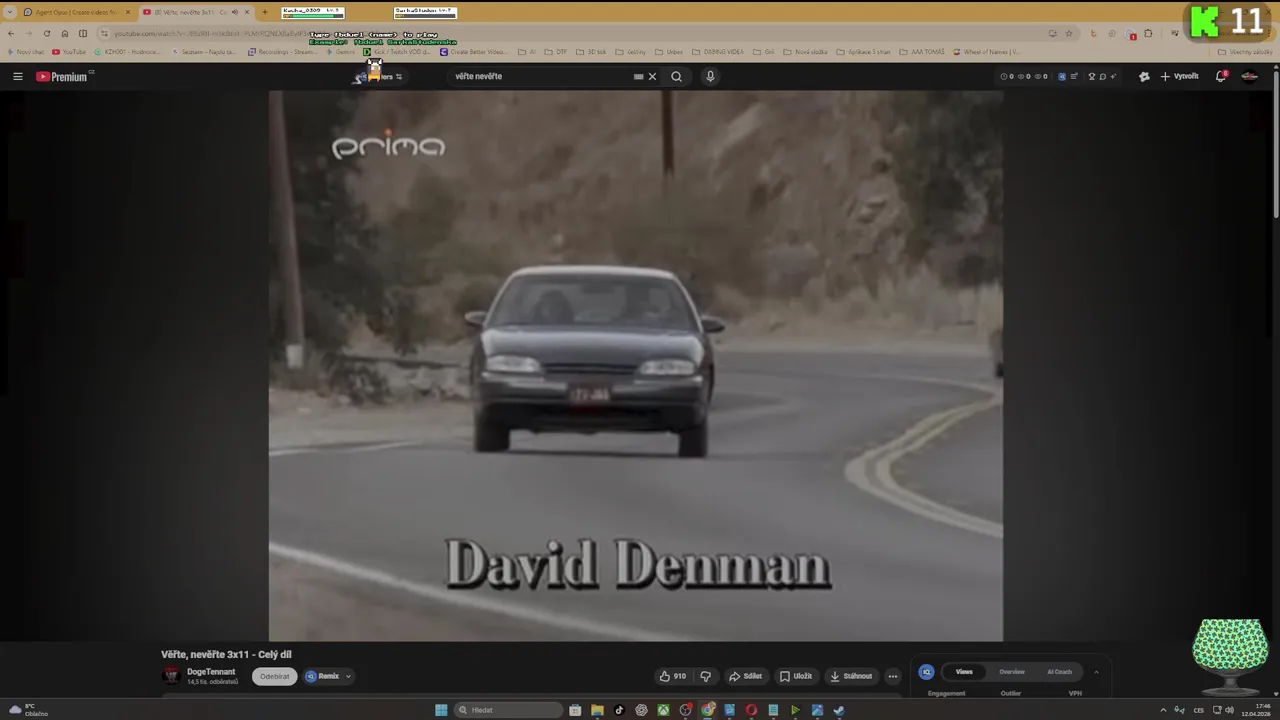1280x720 pixels.
Task: Click the video player to pause
Action: click(x=635, y=365)
